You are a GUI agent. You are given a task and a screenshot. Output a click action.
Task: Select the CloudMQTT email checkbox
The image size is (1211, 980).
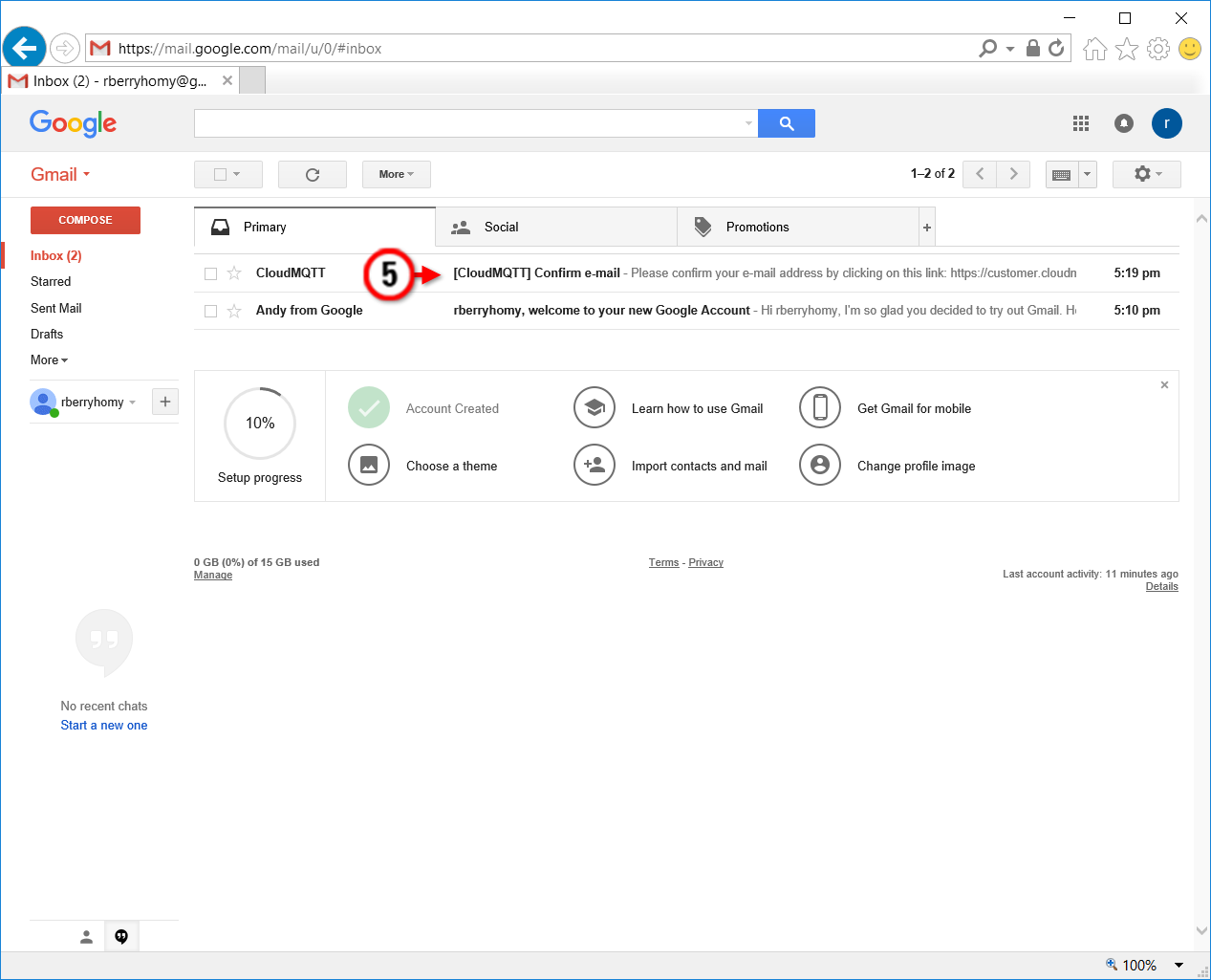(x=210, y=274)
